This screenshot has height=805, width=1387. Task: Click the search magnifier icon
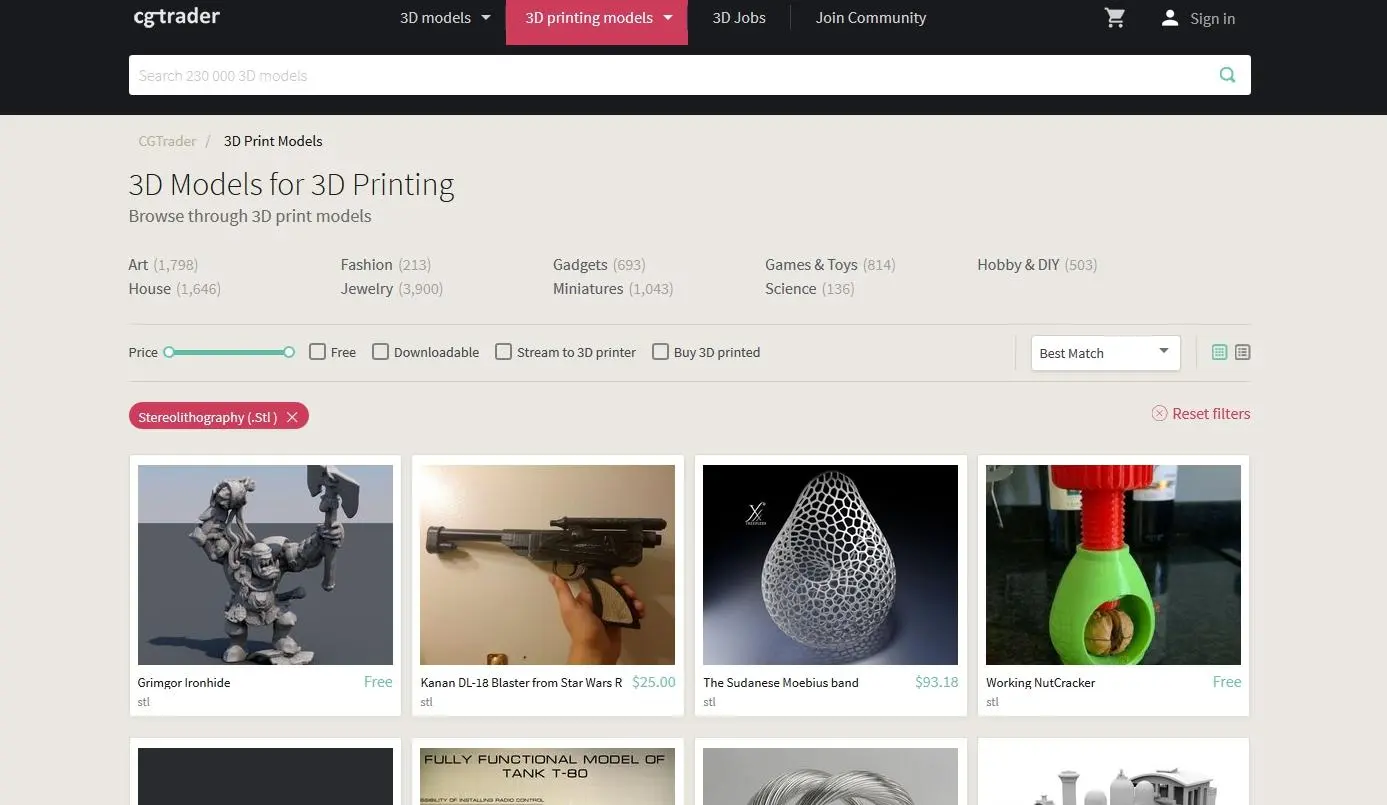[x=1227, y=75]
